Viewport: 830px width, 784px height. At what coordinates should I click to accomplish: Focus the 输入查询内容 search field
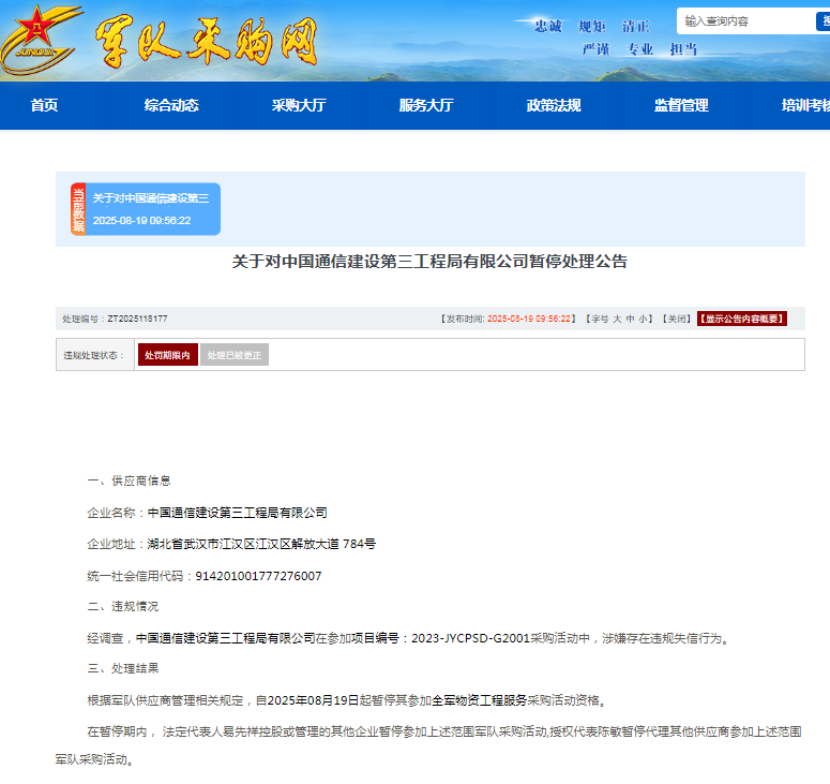(746, 21)
